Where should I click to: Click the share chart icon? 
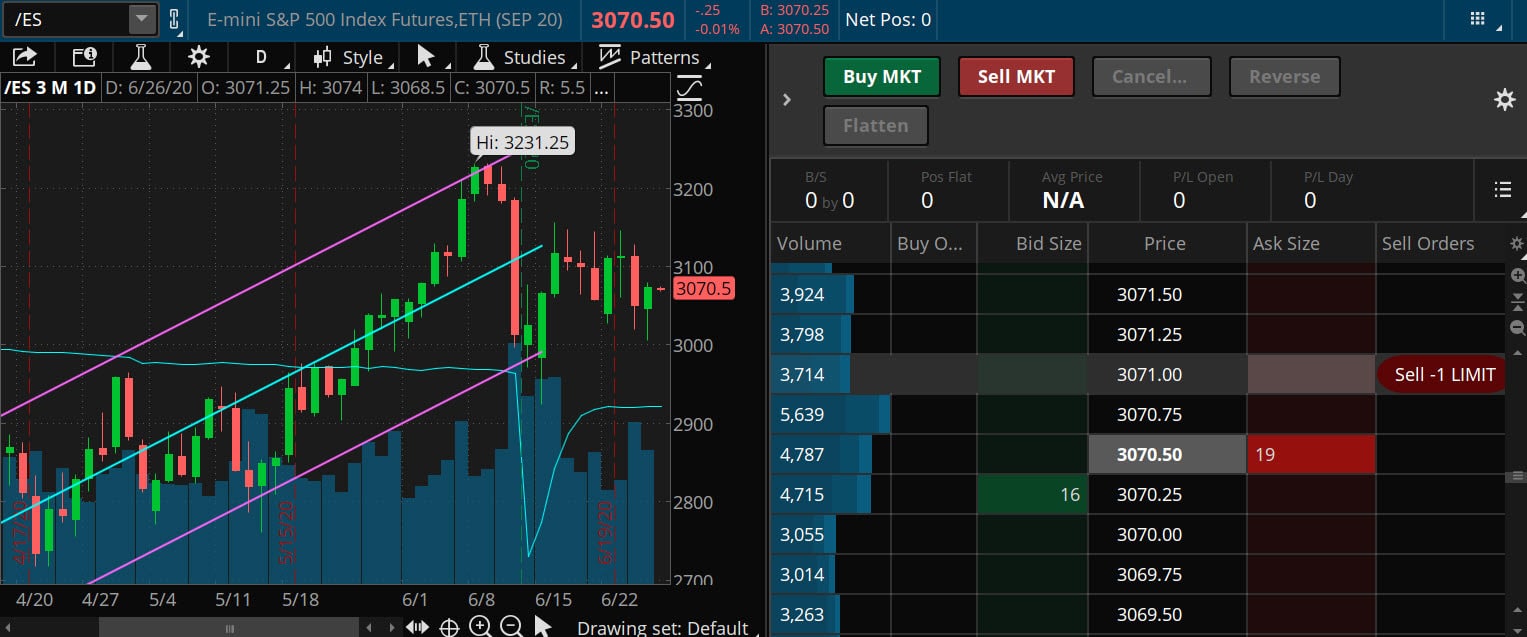25,57
